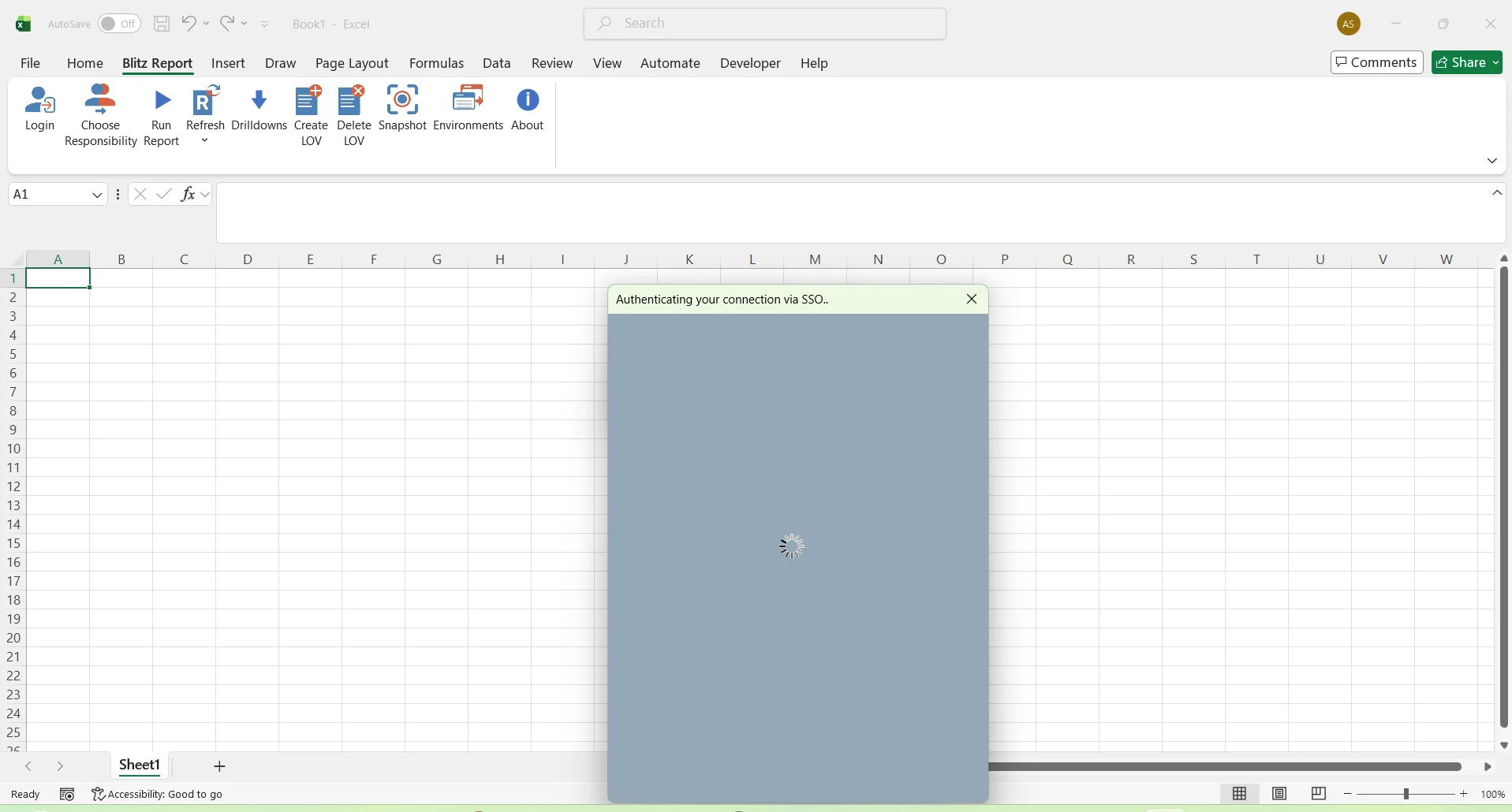Check Accessibility: Good to go status
The height and width of the screenshot is (812, 1512).
point(158,795)
